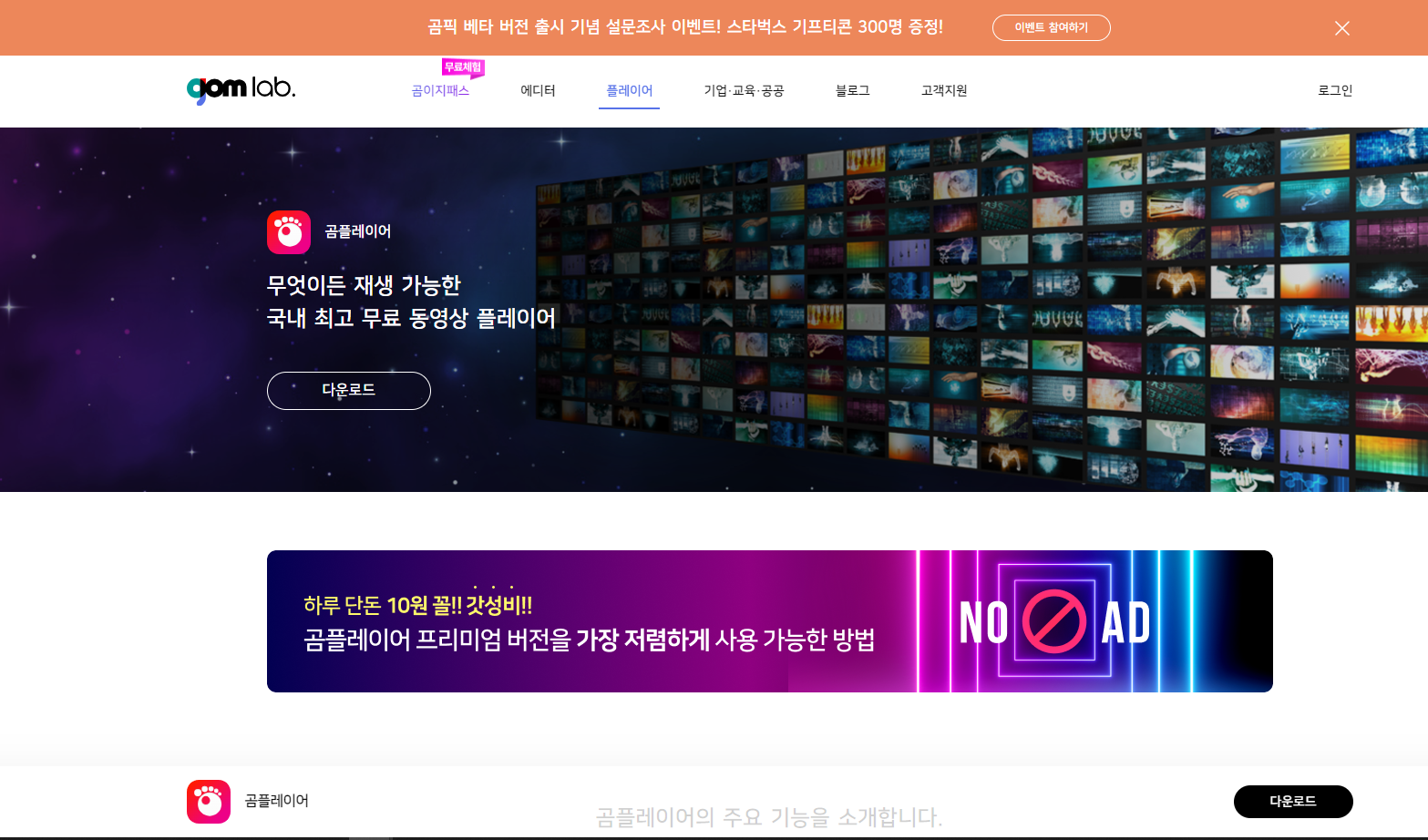Click the hero 다운로드 outlined button
This screenshot has width=1428, height=840.
pyautogui.click(x=349, y=391)
